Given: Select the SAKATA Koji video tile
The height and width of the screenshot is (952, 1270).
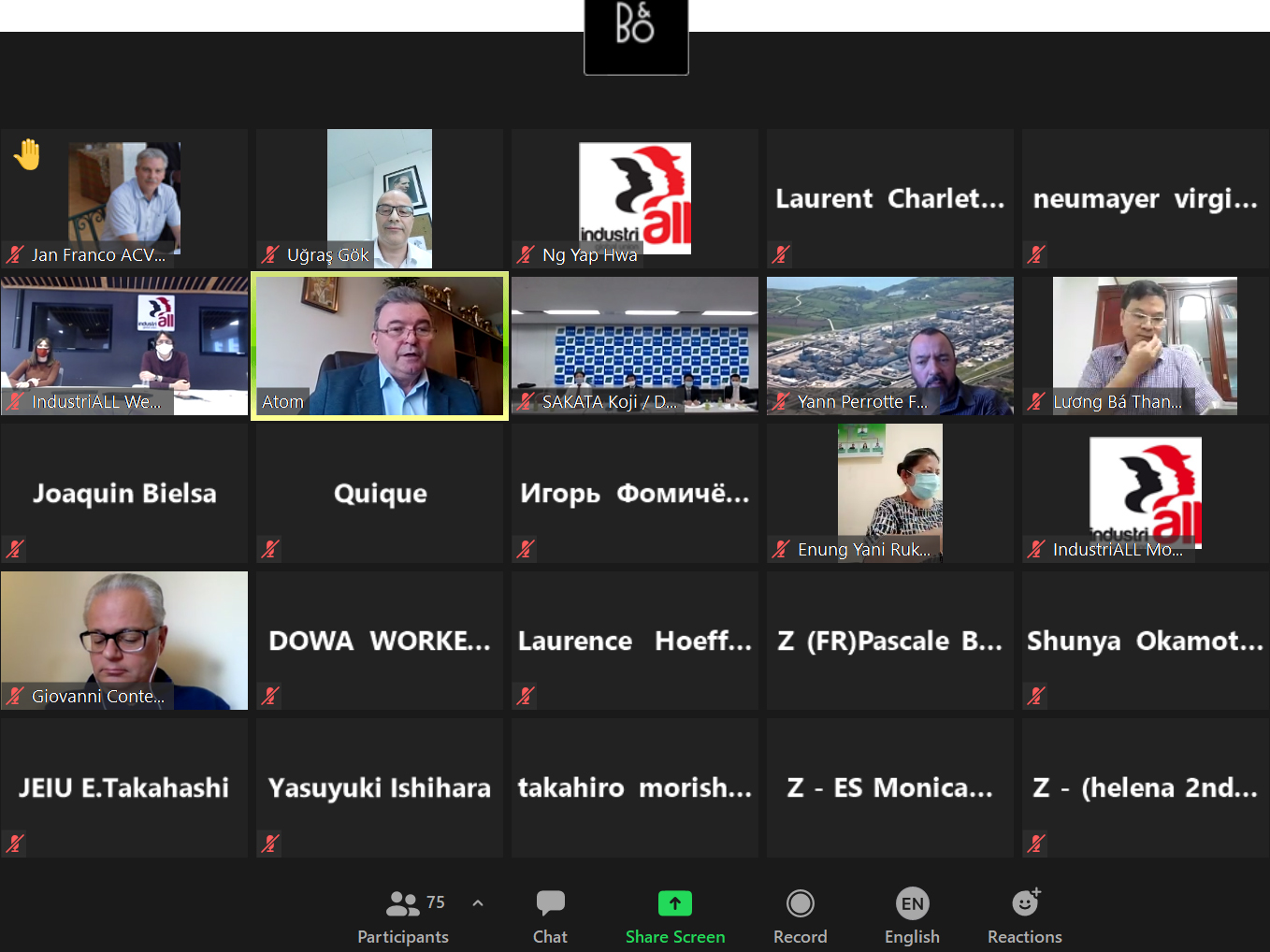Looking at the screenshot, I should point(635,346).
